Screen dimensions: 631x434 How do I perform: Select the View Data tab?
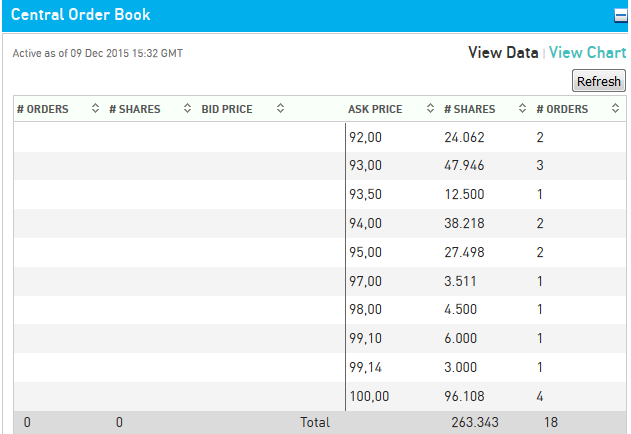503,52
